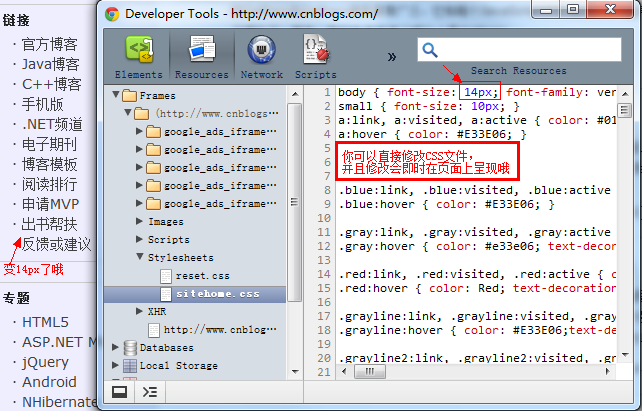Click the Databases cylinder icon
Image resolution: width=642 pixels, height=411 pixels.
130,348
